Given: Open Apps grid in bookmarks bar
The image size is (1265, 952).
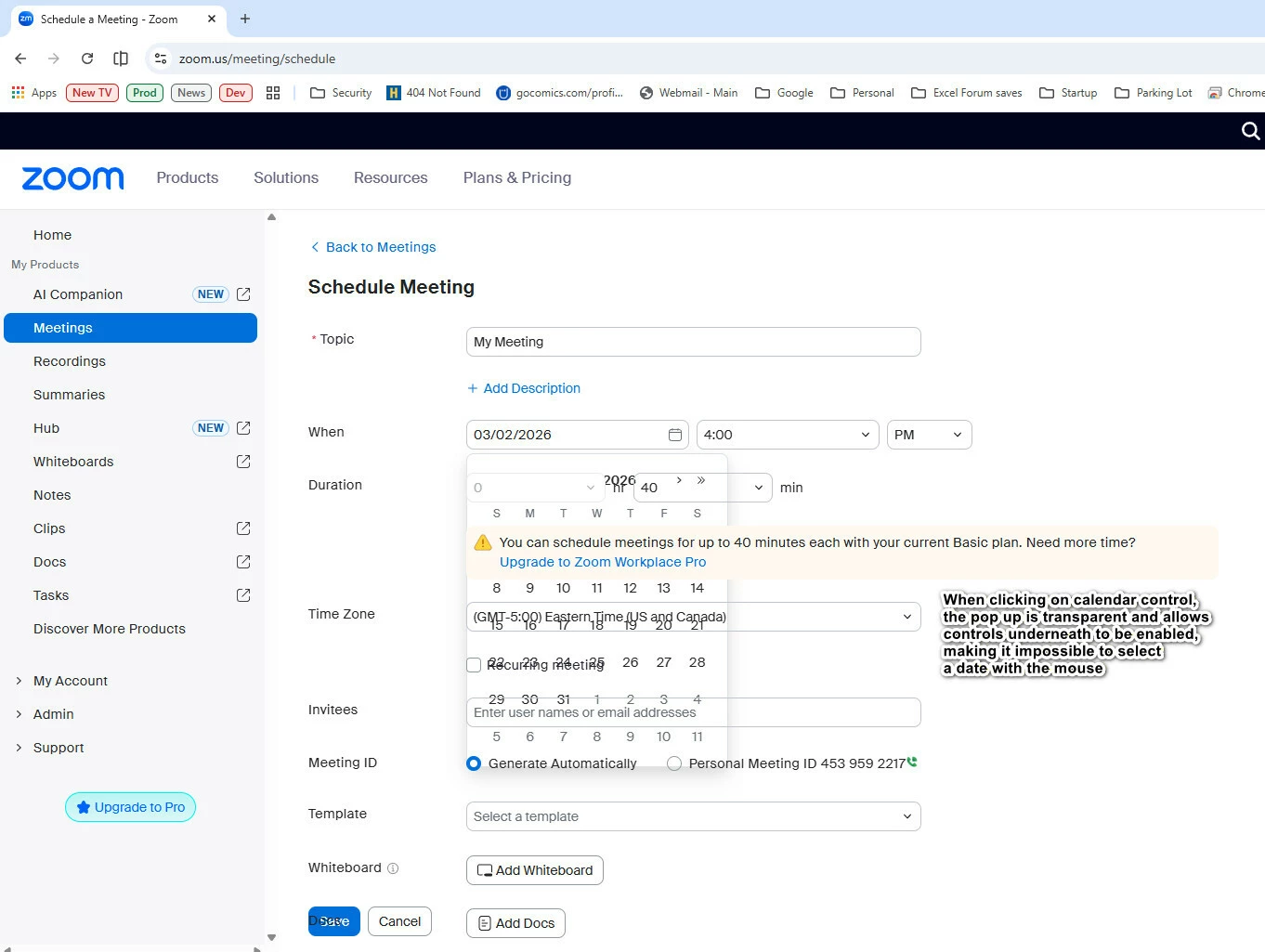Looking at the screenshot, I should pyautogui.click(x=33, y=93).
